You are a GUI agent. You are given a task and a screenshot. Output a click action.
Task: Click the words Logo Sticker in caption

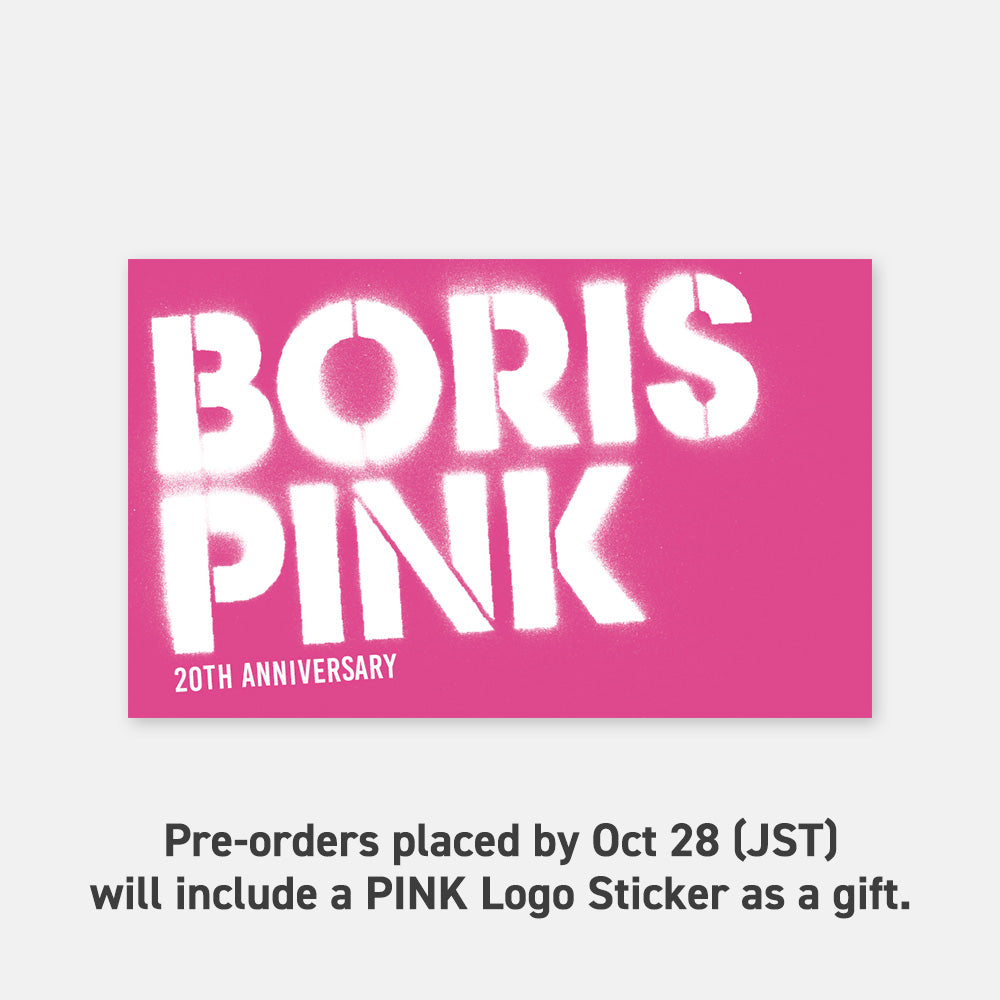coord(605,894)
